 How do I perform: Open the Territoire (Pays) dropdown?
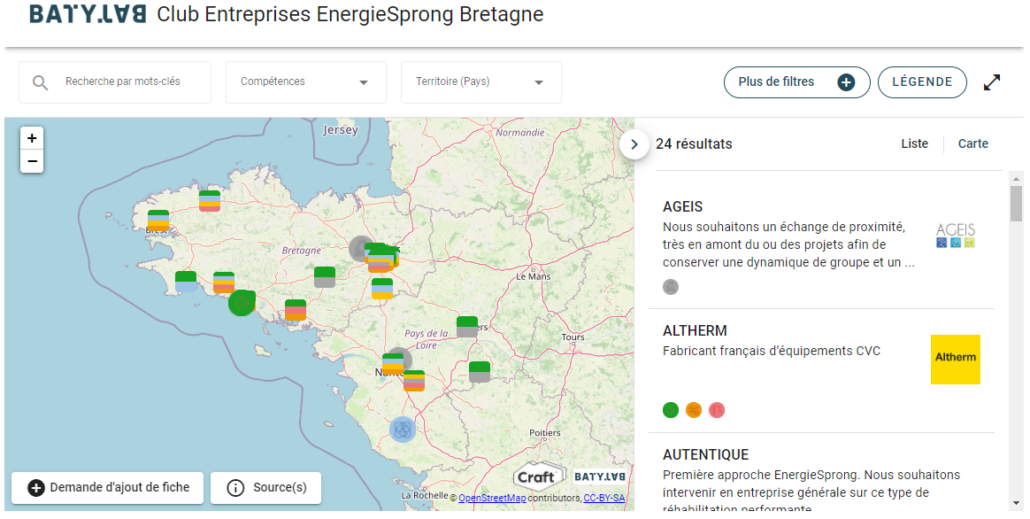[x=481, y=82]
